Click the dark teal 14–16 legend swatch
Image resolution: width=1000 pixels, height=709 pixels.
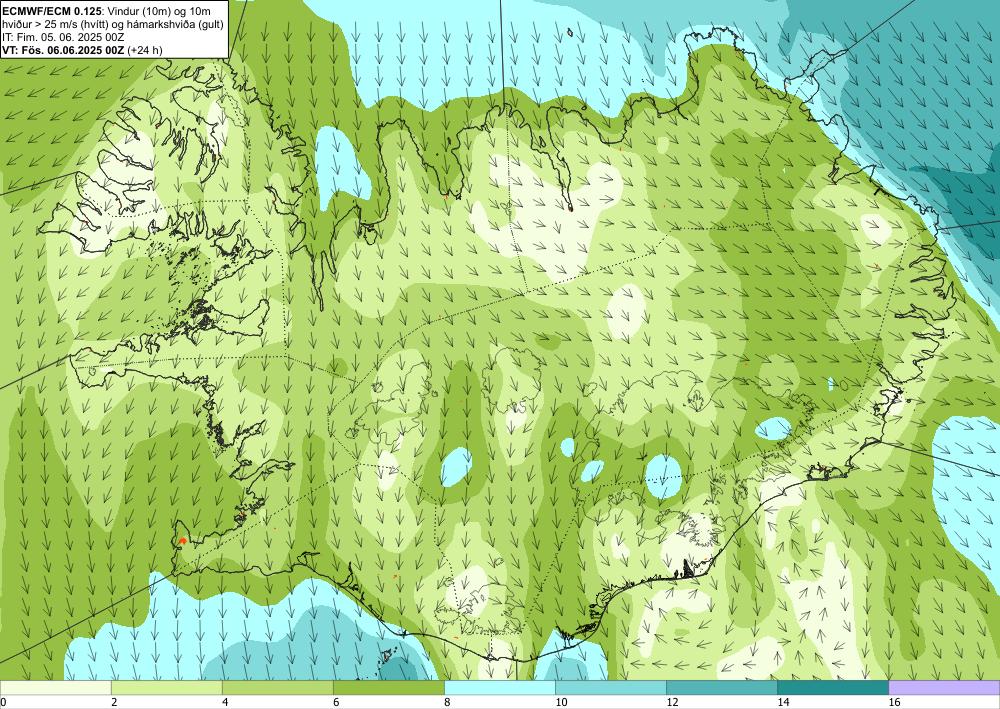point(833,688)
